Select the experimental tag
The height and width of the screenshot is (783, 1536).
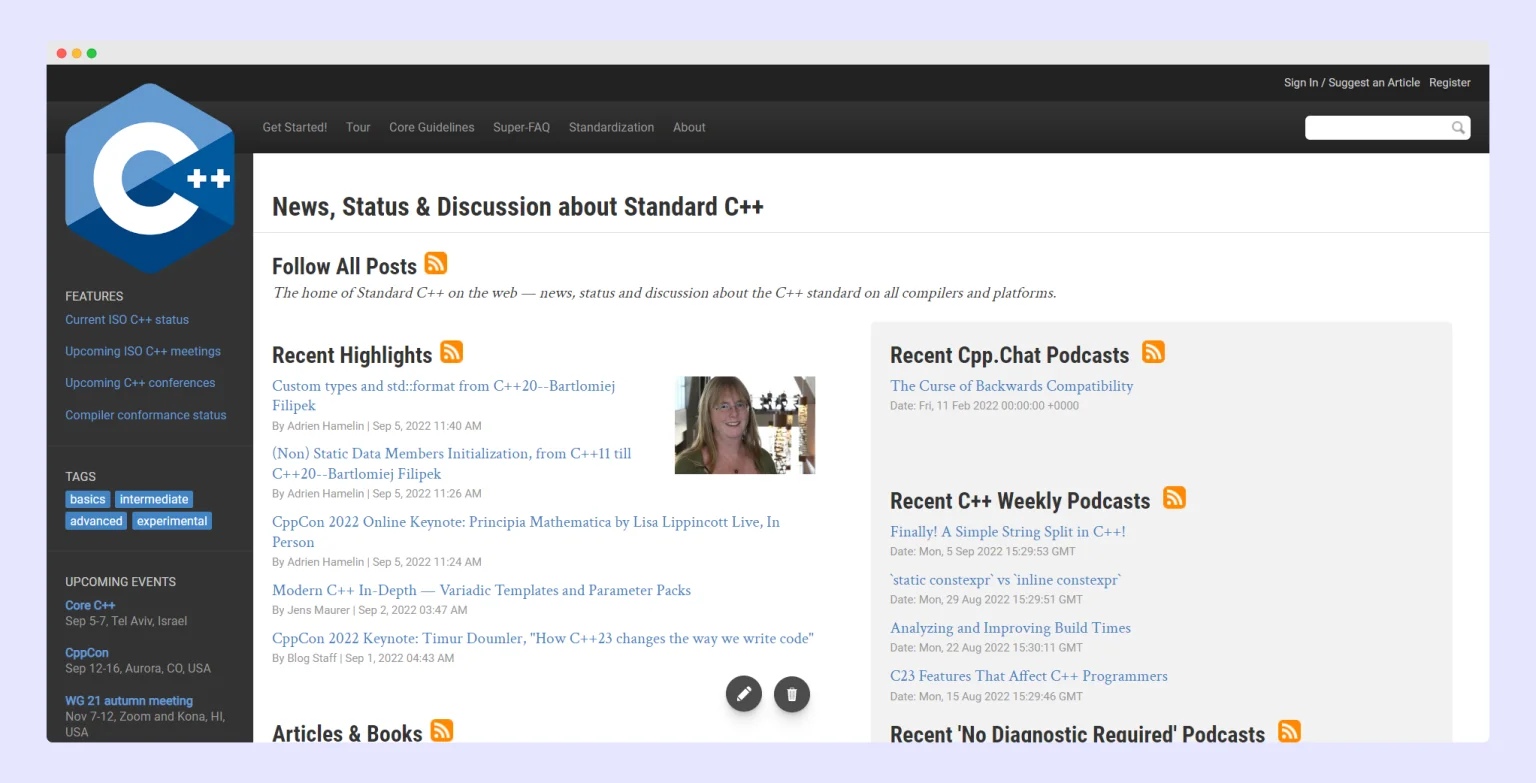(172, 521)
